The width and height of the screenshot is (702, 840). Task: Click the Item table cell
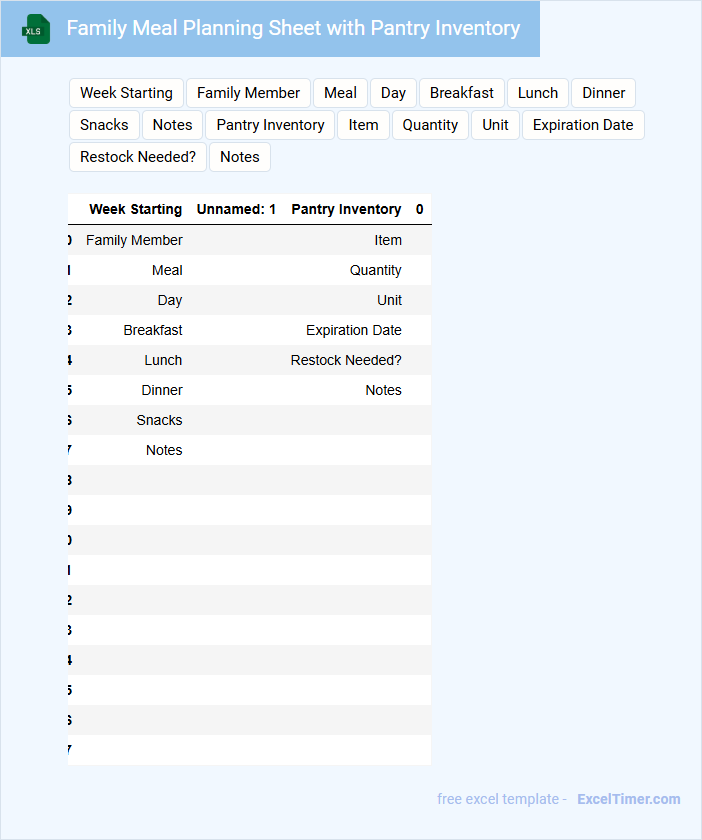coord(388,240)
